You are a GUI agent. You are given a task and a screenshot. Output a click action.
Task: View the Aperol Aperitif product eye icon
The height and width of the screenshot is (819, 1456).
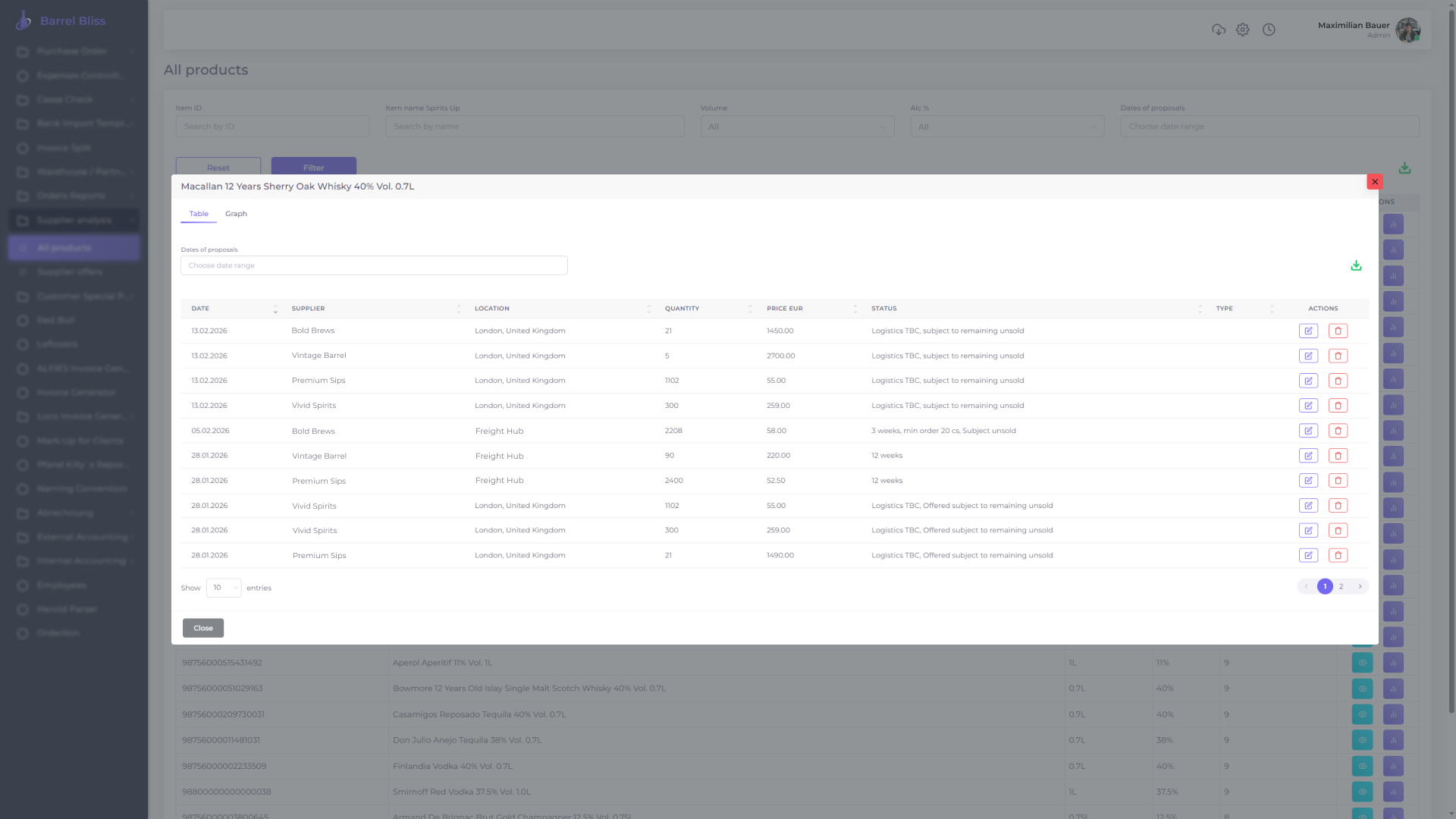1362,663
